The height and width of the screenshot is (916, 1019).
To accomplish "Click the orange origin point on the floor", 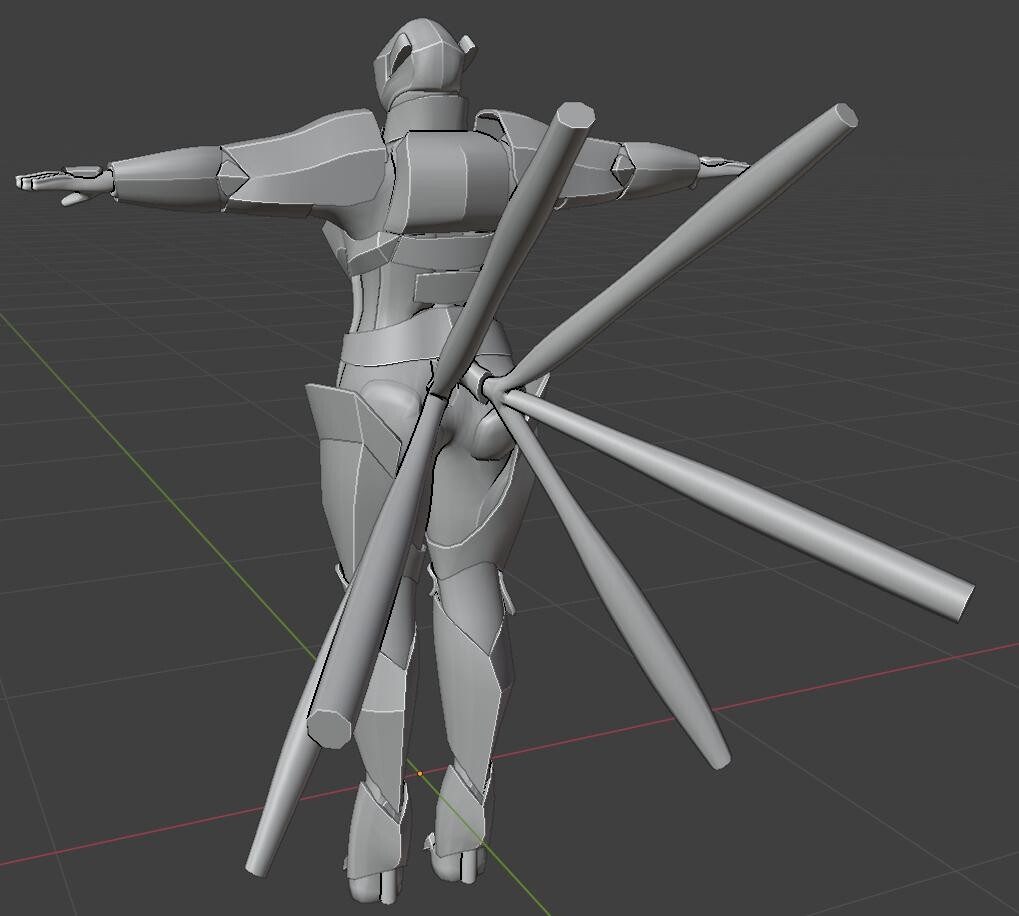I will pyautogui.click(x=420, y=772).
